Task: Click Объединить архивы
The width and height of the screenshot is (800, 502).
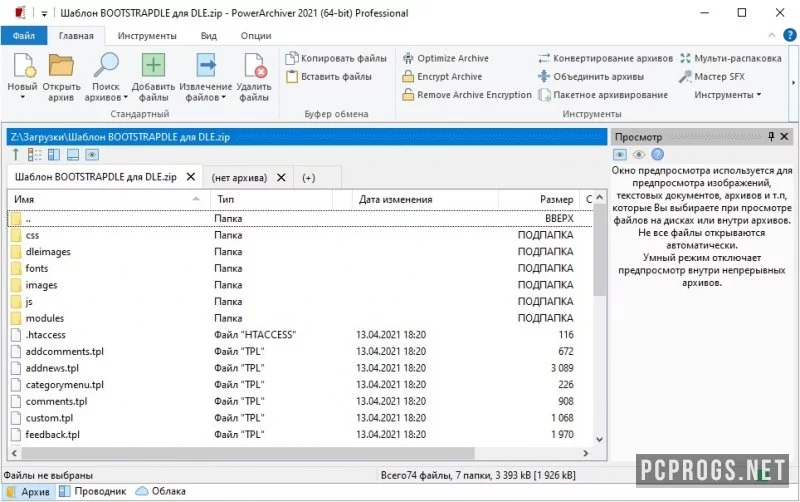Action: [x=591, y=77]
